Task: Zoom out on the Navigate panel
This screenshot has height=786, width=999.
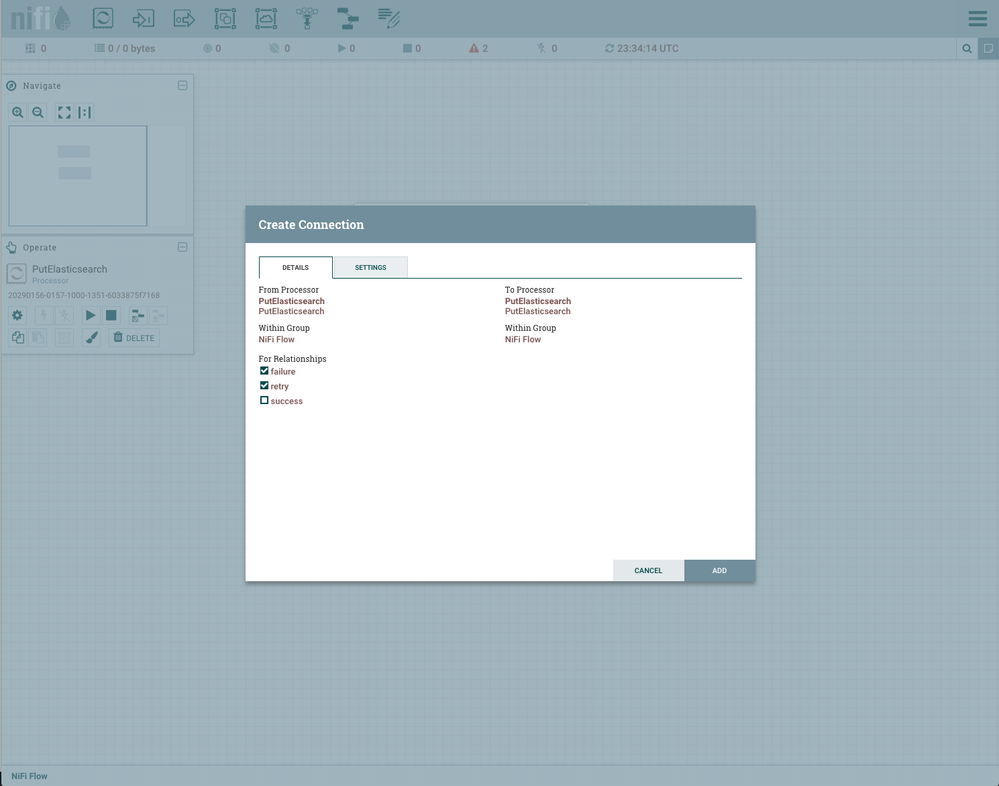Action: [x=38, y=113]
